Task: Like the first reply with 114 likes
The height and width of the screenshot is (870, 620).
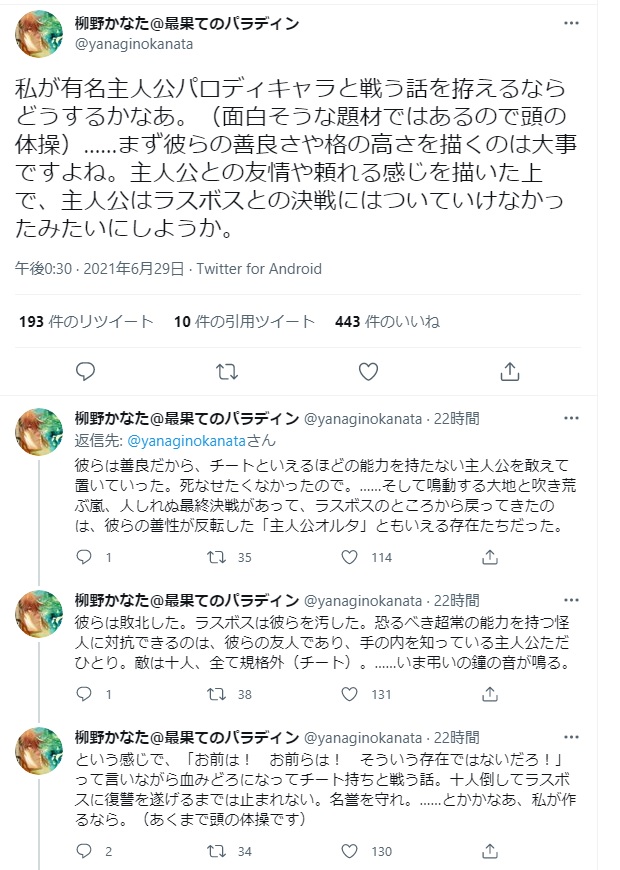Action: (x=354, y=557)
